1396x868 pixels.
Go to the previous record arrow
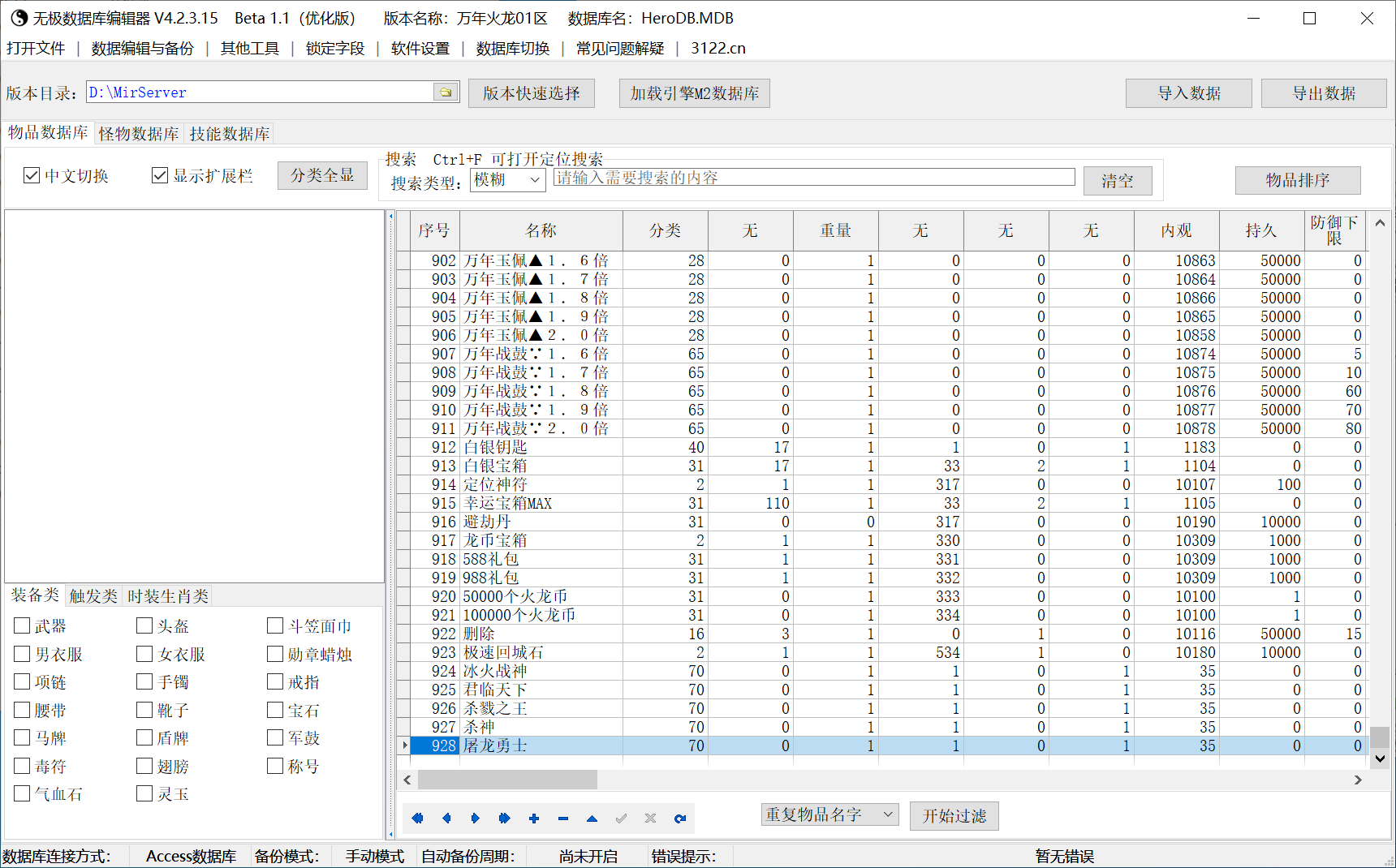446,819
